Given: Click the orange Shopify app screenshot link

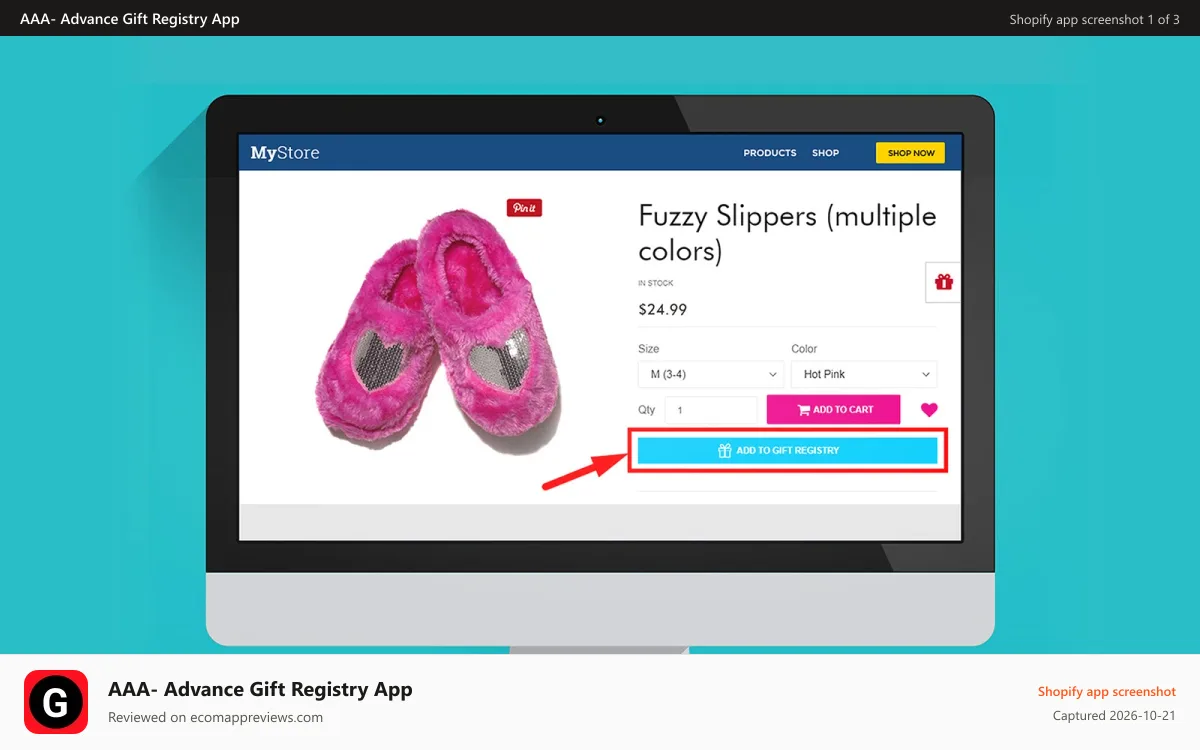Looking at the screenshot, I should (1107, 692).
